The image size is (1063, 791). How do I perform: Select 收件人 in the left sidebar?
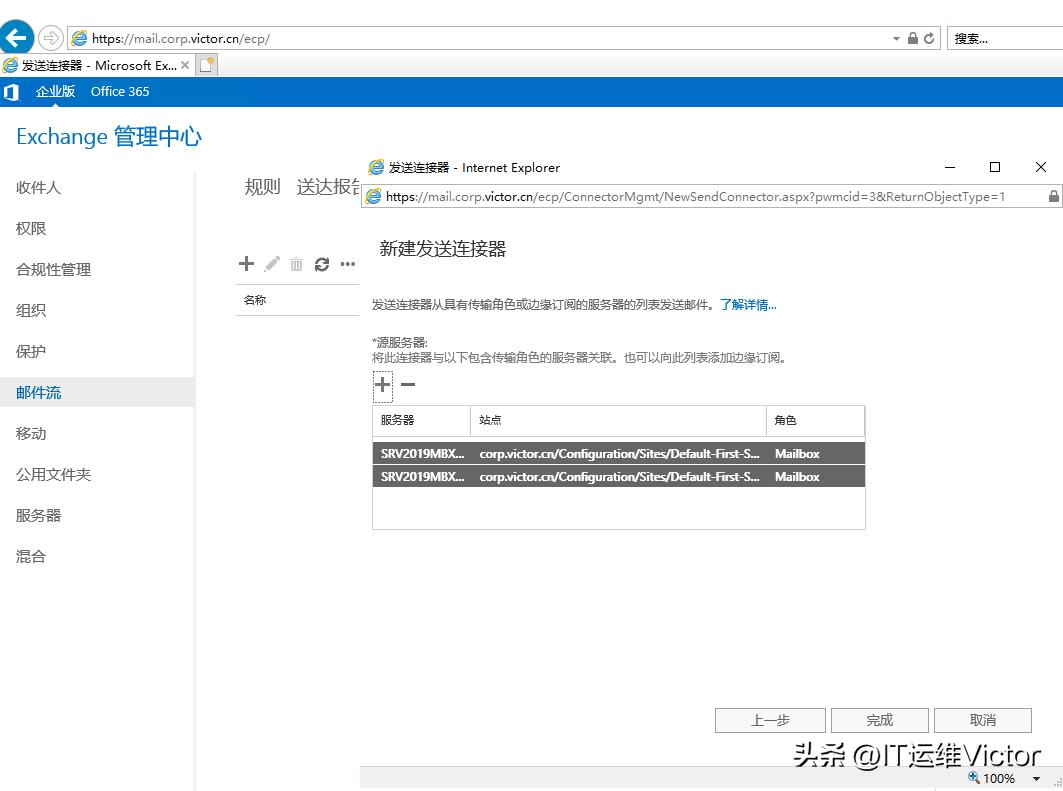click(x=38, y=187)
